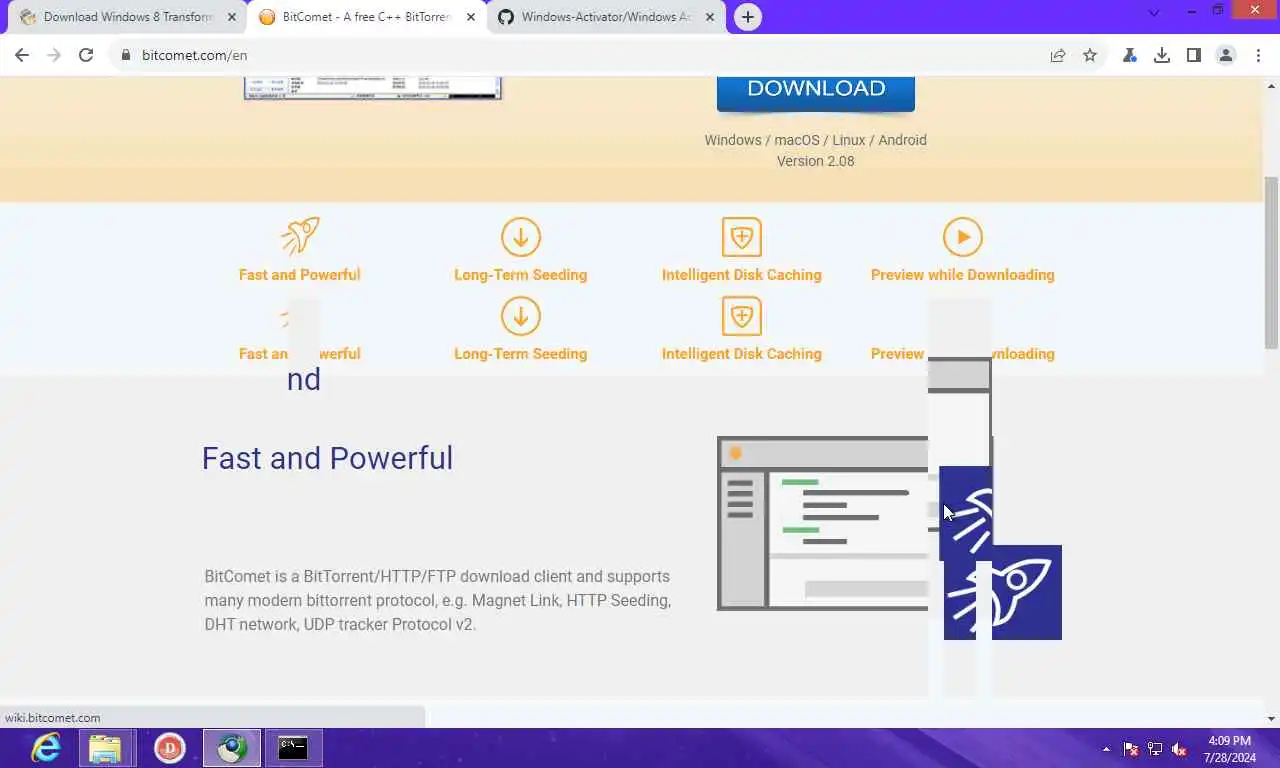Open the Chrome downloads tray
Screen dimensions: 1280x768
pos(1162,56)
